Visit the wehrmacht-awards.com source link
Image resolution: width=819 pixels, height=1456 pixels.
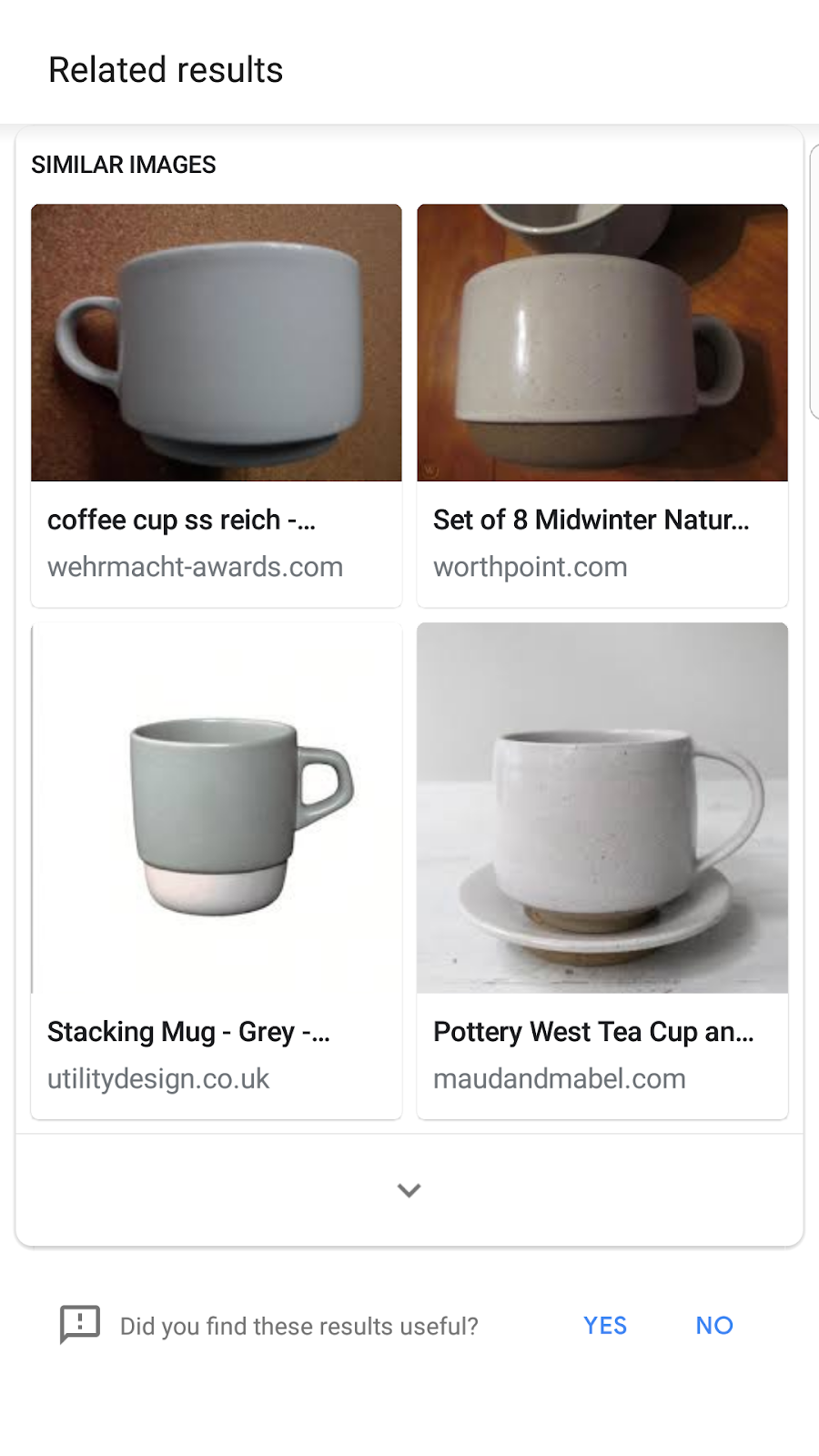195,567
